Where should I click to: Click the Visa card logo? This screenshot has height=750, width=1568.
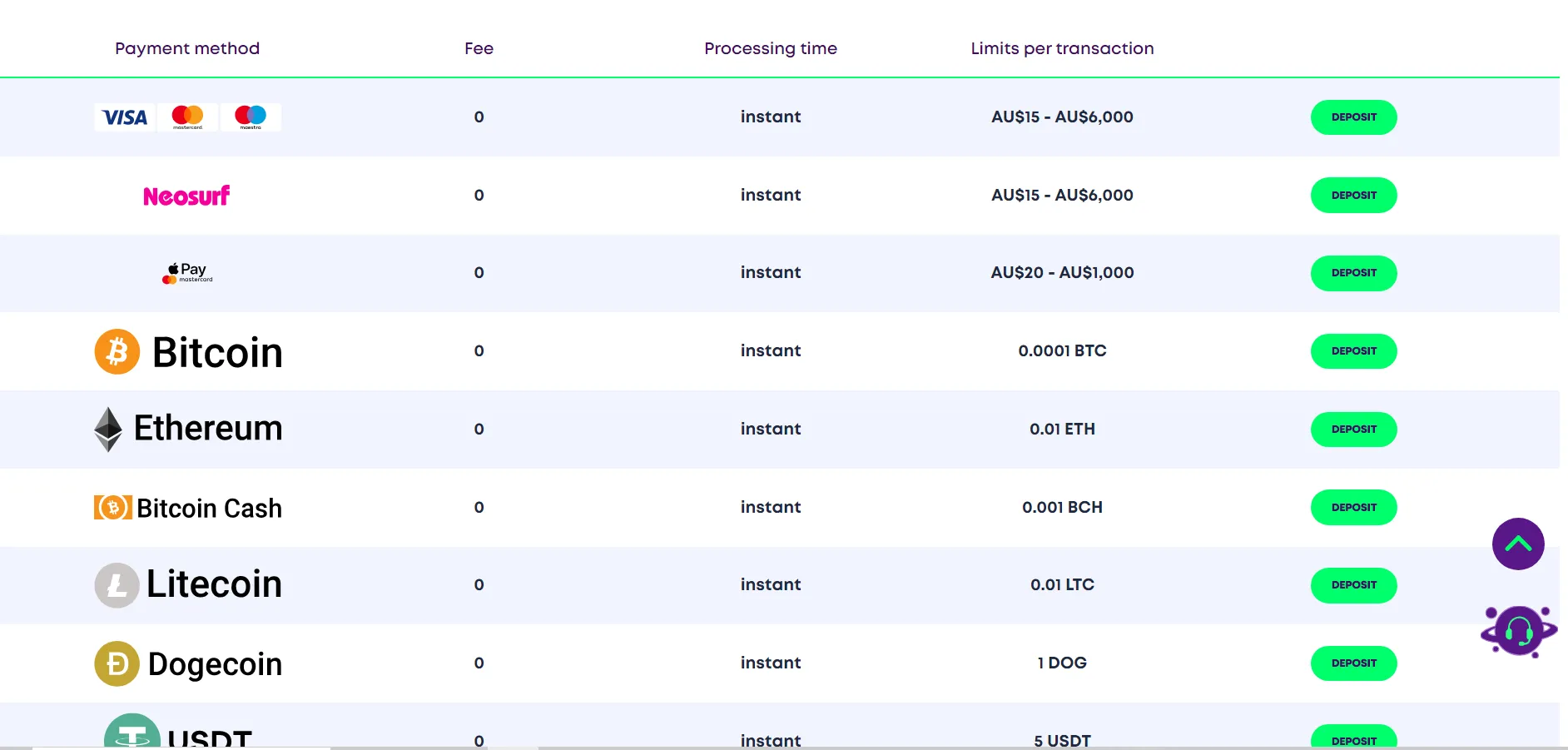[125, 117]
